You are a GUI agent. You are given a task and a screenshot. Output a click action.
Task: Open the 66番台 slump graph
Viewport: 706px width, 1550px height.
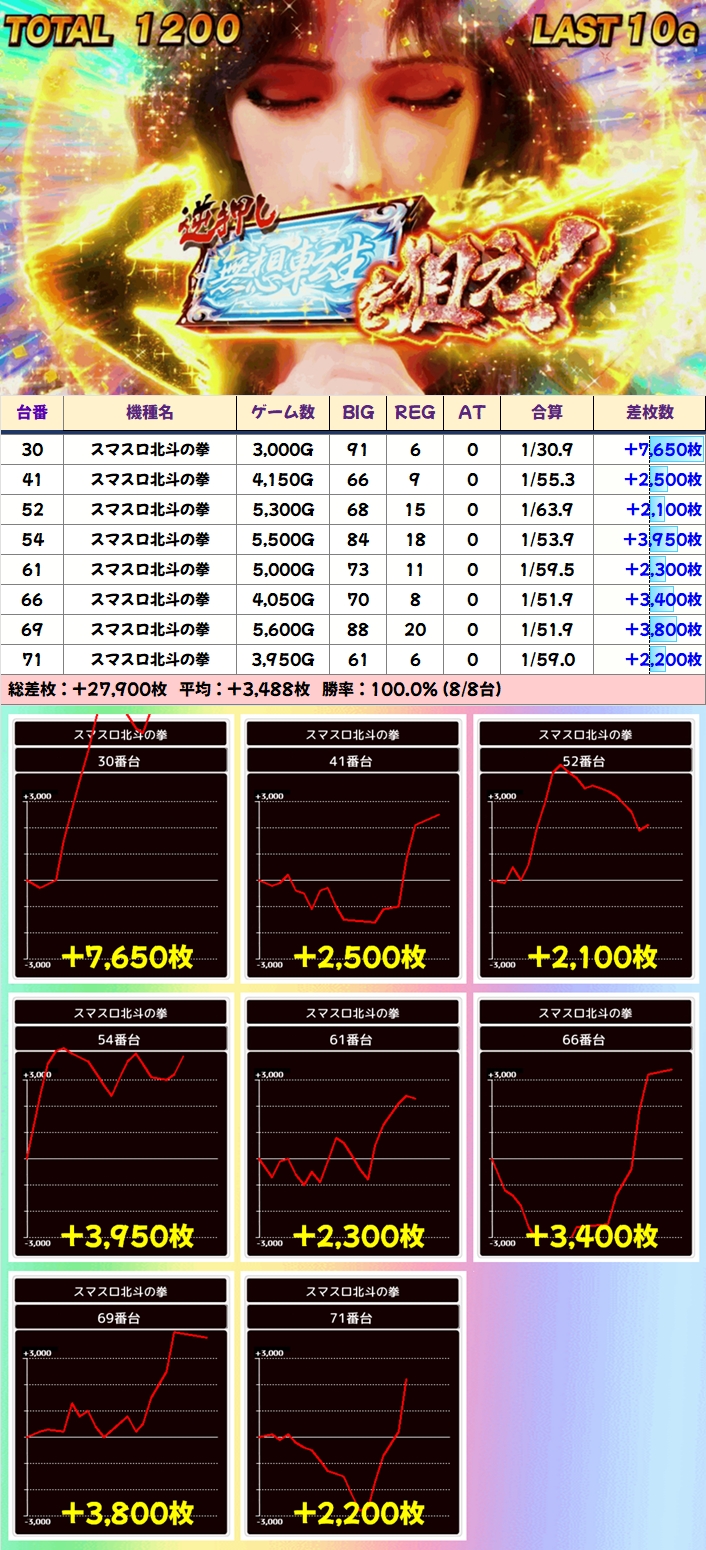point(585,1128)
